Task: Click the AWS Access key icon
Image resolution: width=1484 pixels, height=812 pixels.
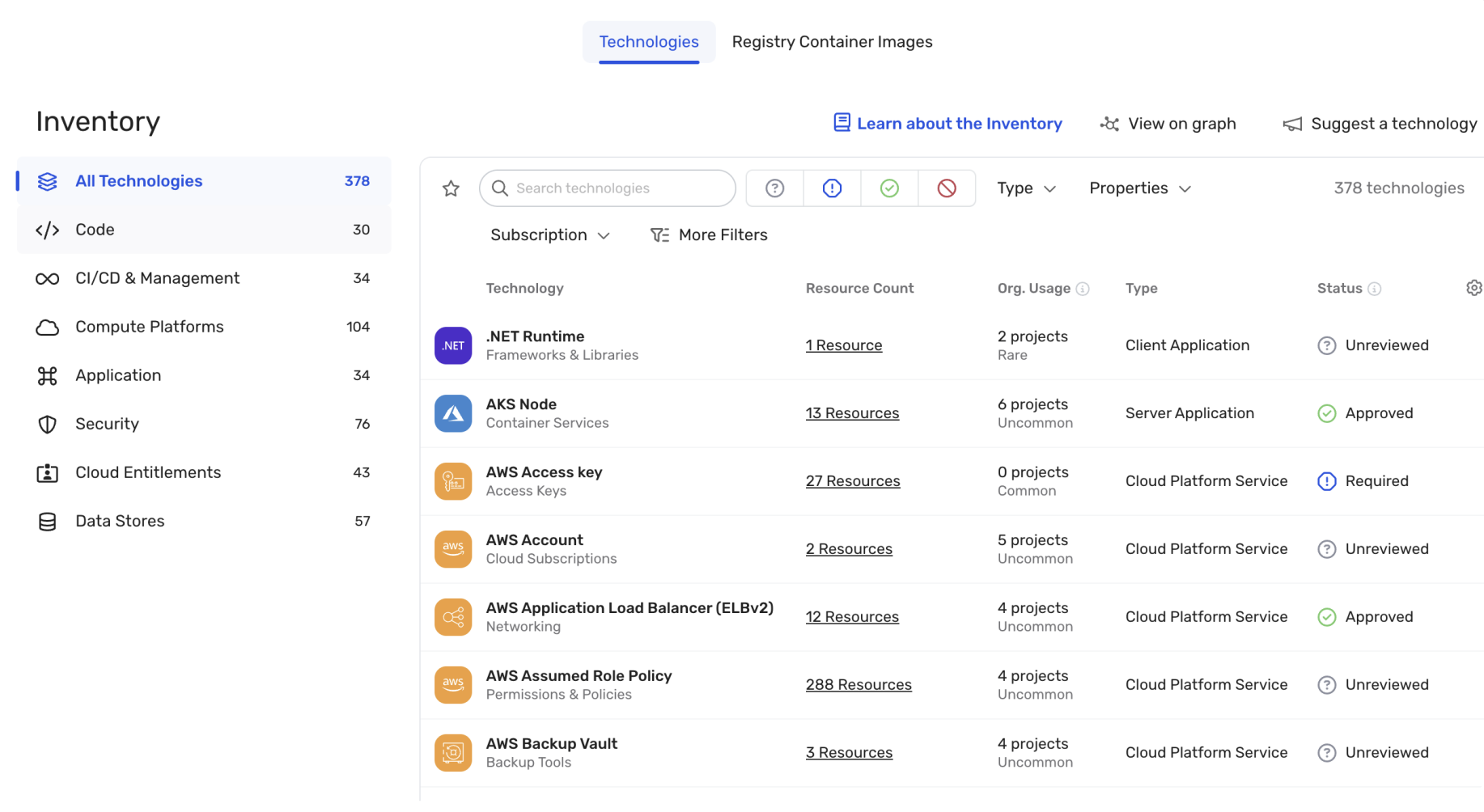Action: (x=453, y=481)
